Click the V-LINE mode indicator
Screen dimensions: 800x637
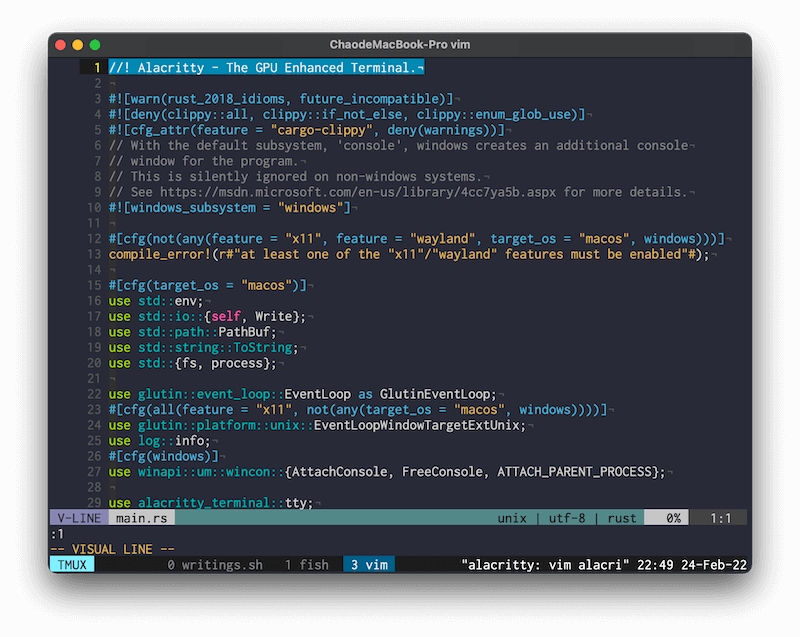(78, 518)
